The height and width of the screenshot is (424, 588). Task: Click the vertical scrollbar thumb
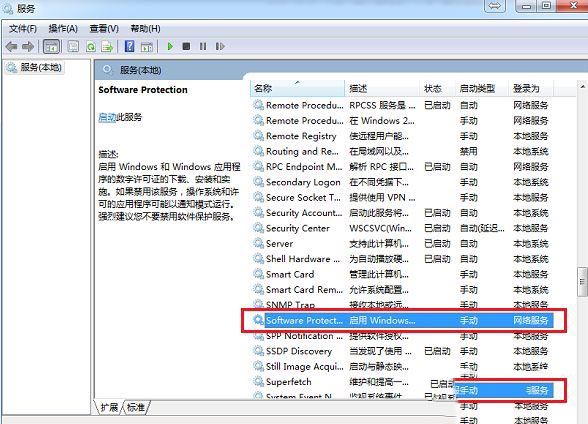[x=582, y=281]
